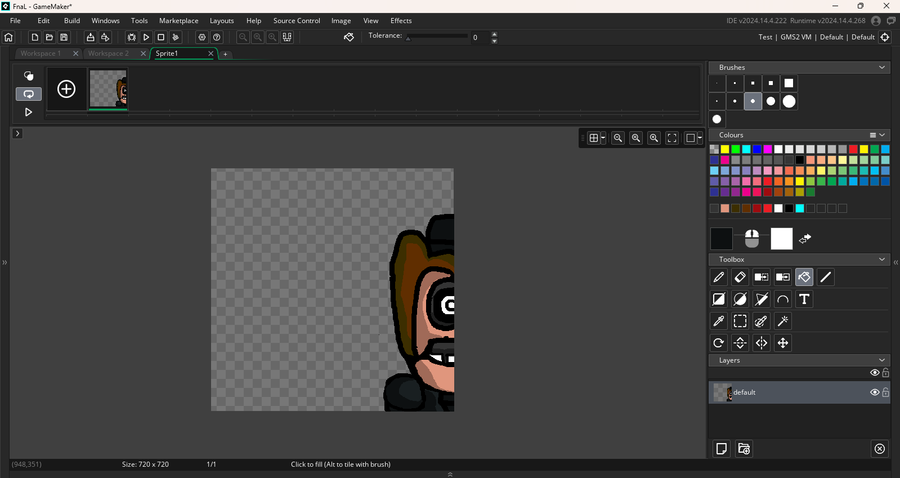Open grid settings dropdown arrow
Image resolution: width=900 pixels, height=478 pixels.
[603, 138]
